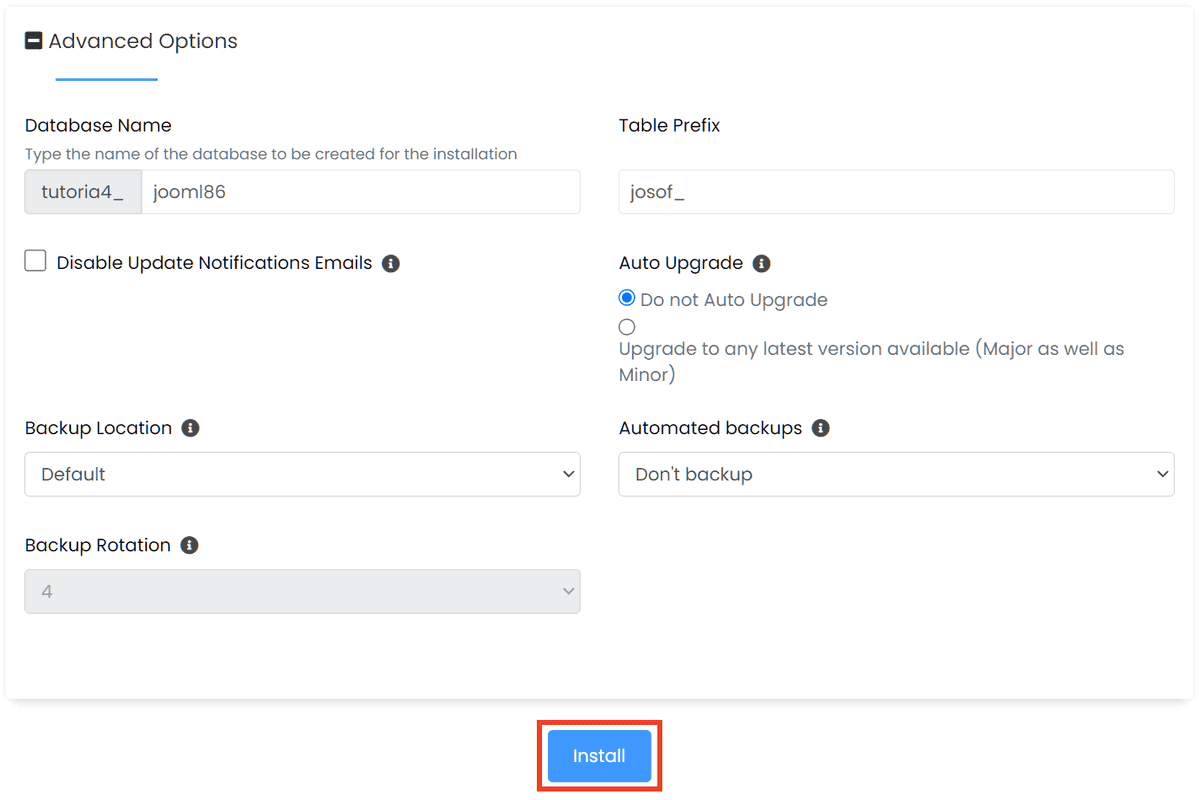
Task: Click the Backup Location dropdown chevron
Action: 566,474
